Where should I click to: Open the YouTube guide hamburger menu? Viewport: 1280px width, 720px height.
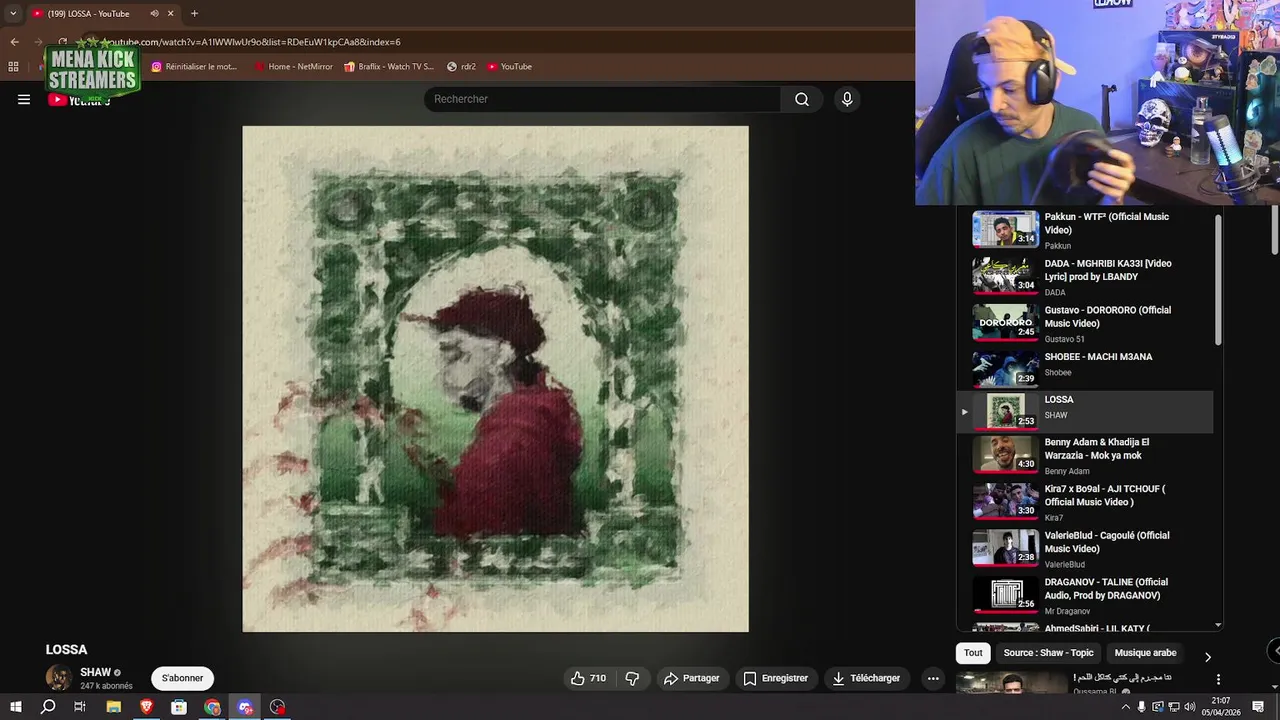pos(24,99)
